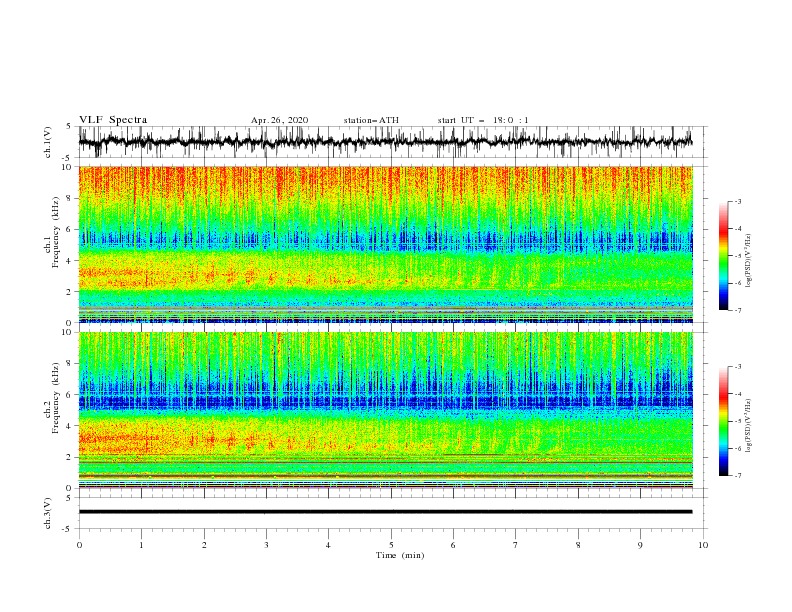Click inside the ch.2 spectrogram panel
Screen dimensions: 792x612
point(385,410)
